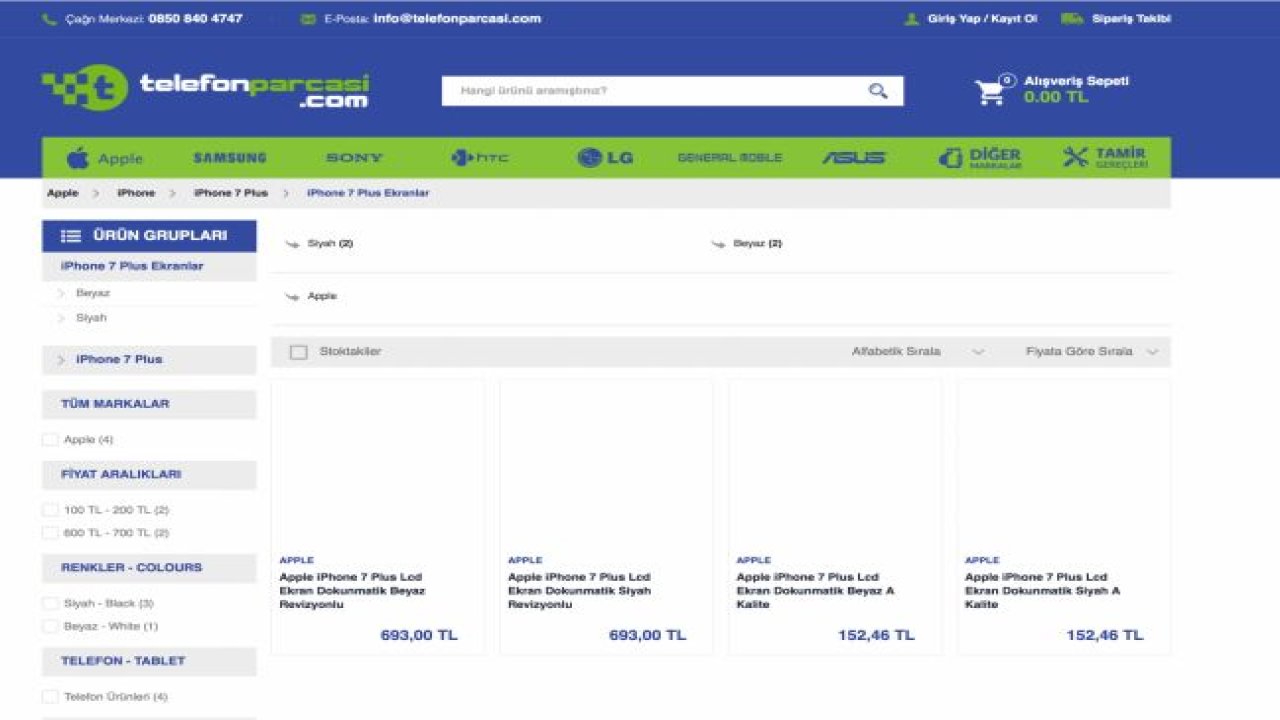Open the Diğer Markalar menu
Image resolution: width=1280 pixels, height=720 pixels.
[x=980, y=158]
